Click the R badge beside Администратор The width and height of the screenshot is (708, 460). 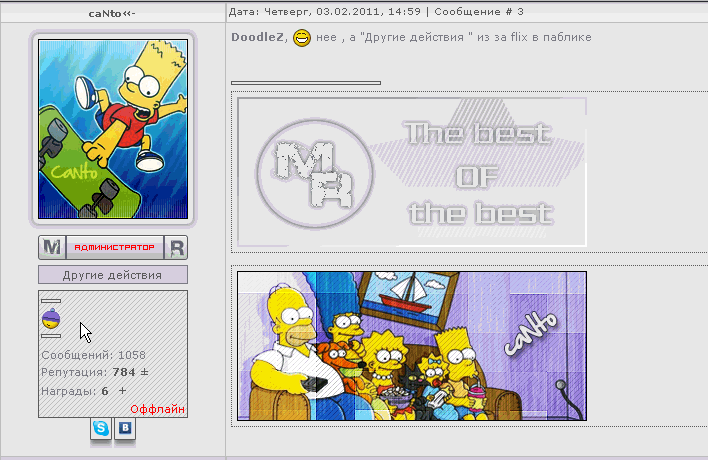(x=176, y=247)
